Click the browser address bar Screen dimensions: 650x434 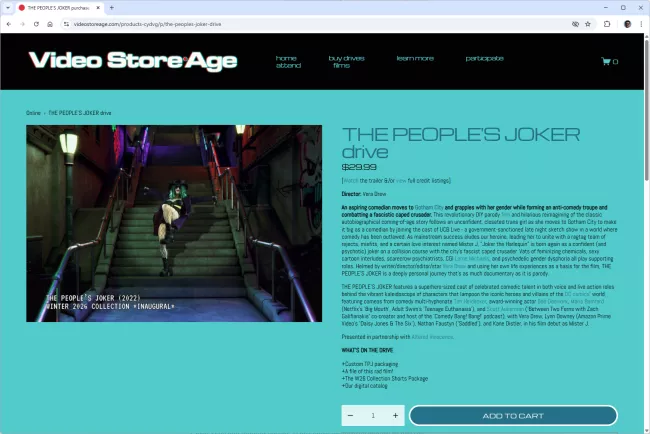click(x=300, y=23)
